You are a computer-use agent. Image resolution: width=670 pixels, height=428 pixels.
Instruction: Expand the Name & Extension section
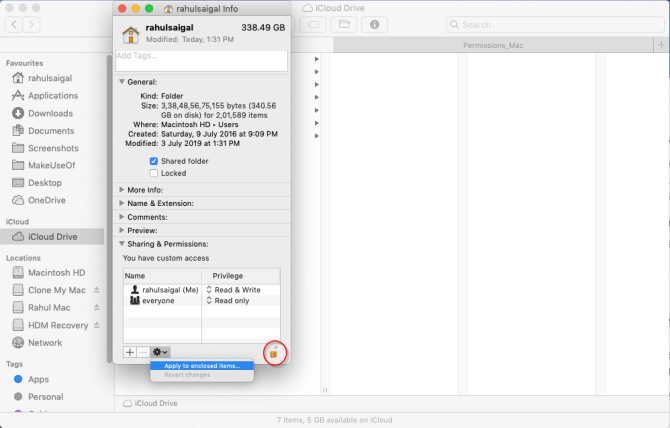click(x=123, y=203)
